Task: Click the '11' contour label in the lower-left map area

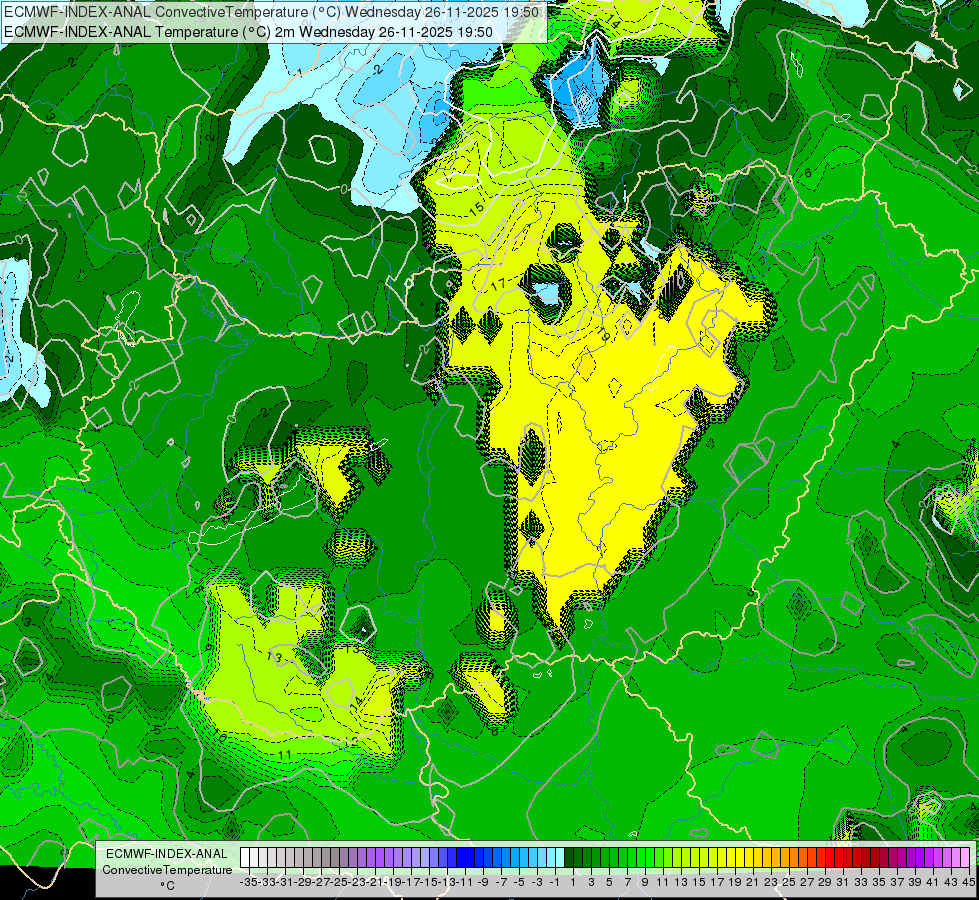Action: click(x=285, y=755)
